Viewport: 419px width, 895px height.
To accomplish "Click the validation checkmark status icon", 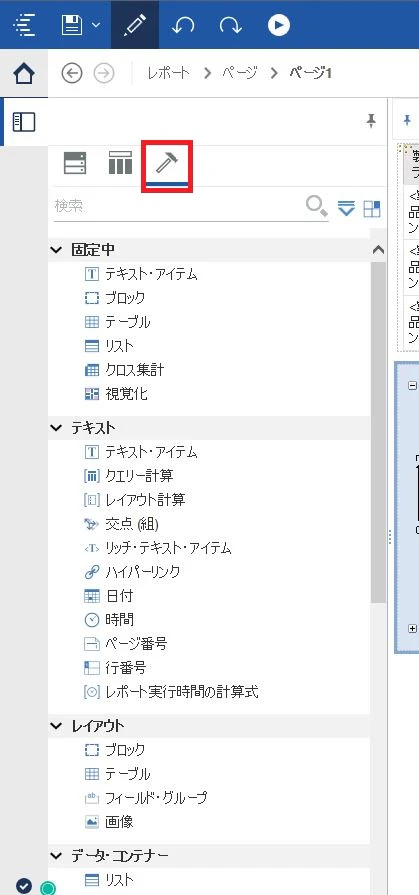I will (24, 885).
